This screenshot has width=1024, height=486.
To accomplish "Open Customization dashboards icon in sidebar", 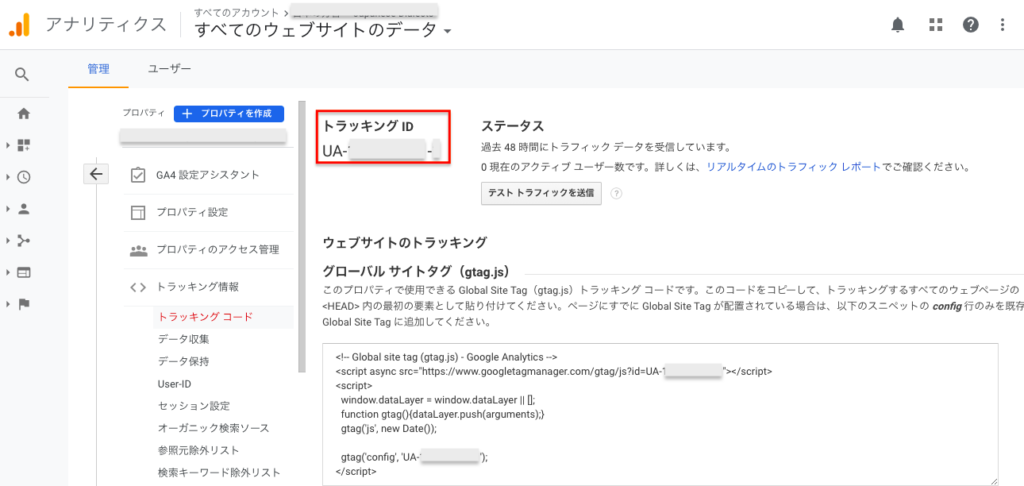I will [x=24, y=145].
